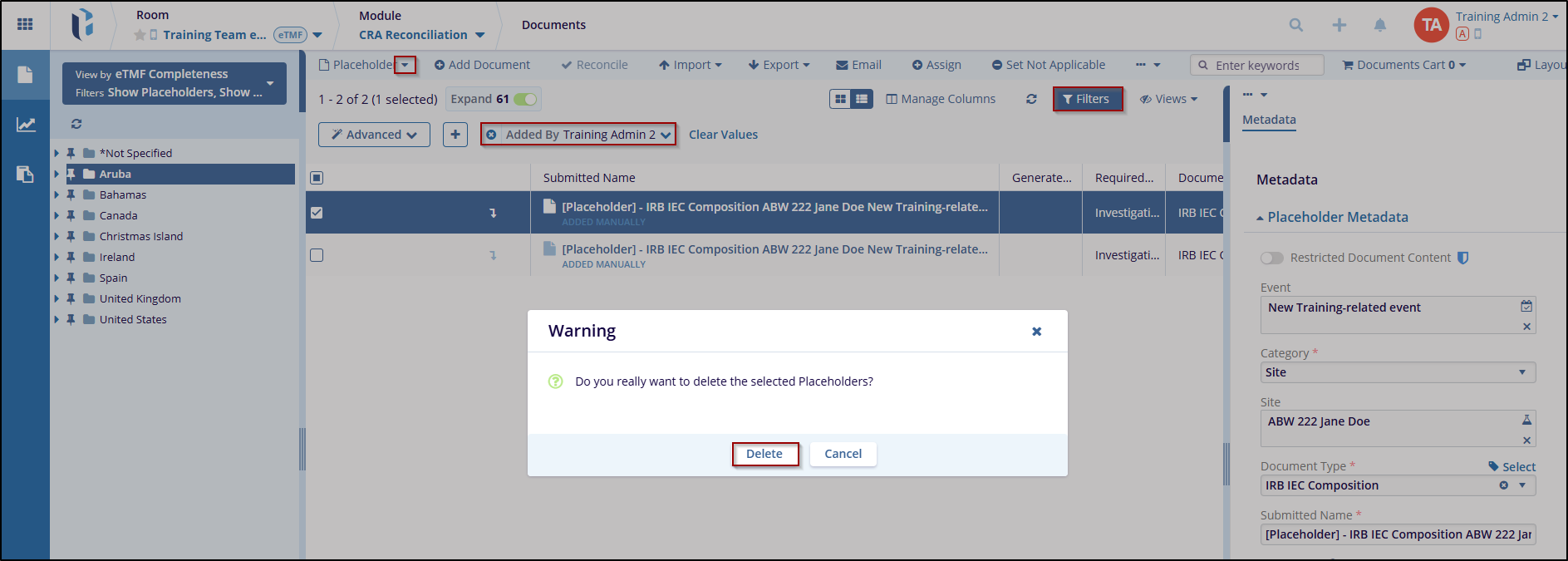Switch to the grid tile view icon
Image resolution: width=1568 pixels, height=561 pixels.
pyautogui.click(x=841, y=99)
